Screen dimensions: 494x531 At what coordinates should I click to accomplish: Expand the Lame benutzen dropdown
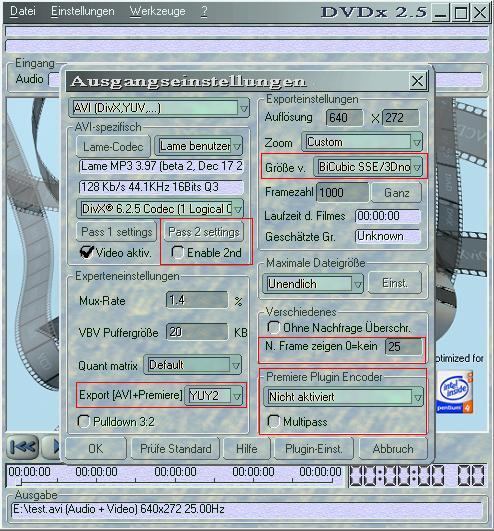click(198, 146)
